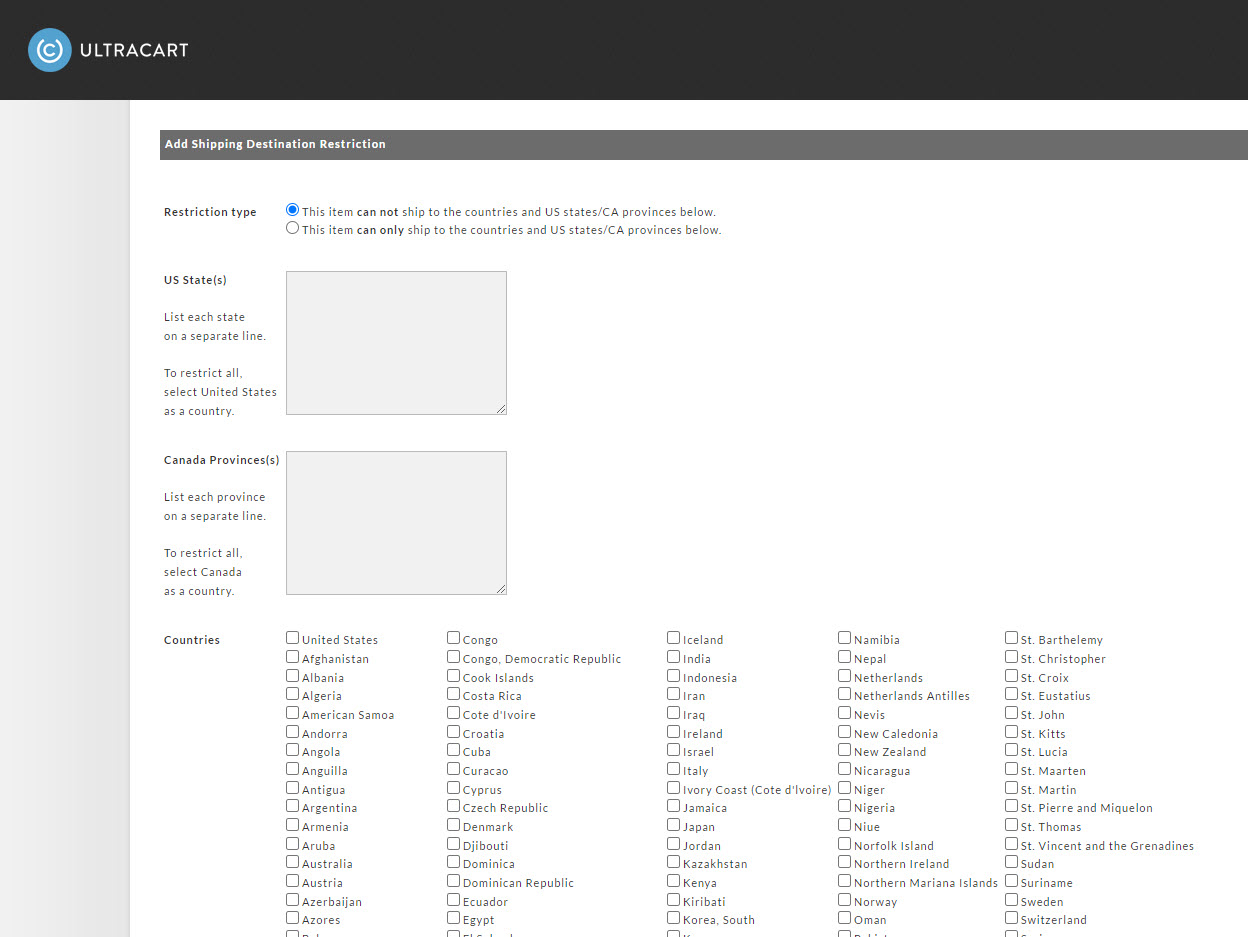Focus the US State(s) text area
The height and width of the screenshot is (937, 1248).
click(396, 343)
